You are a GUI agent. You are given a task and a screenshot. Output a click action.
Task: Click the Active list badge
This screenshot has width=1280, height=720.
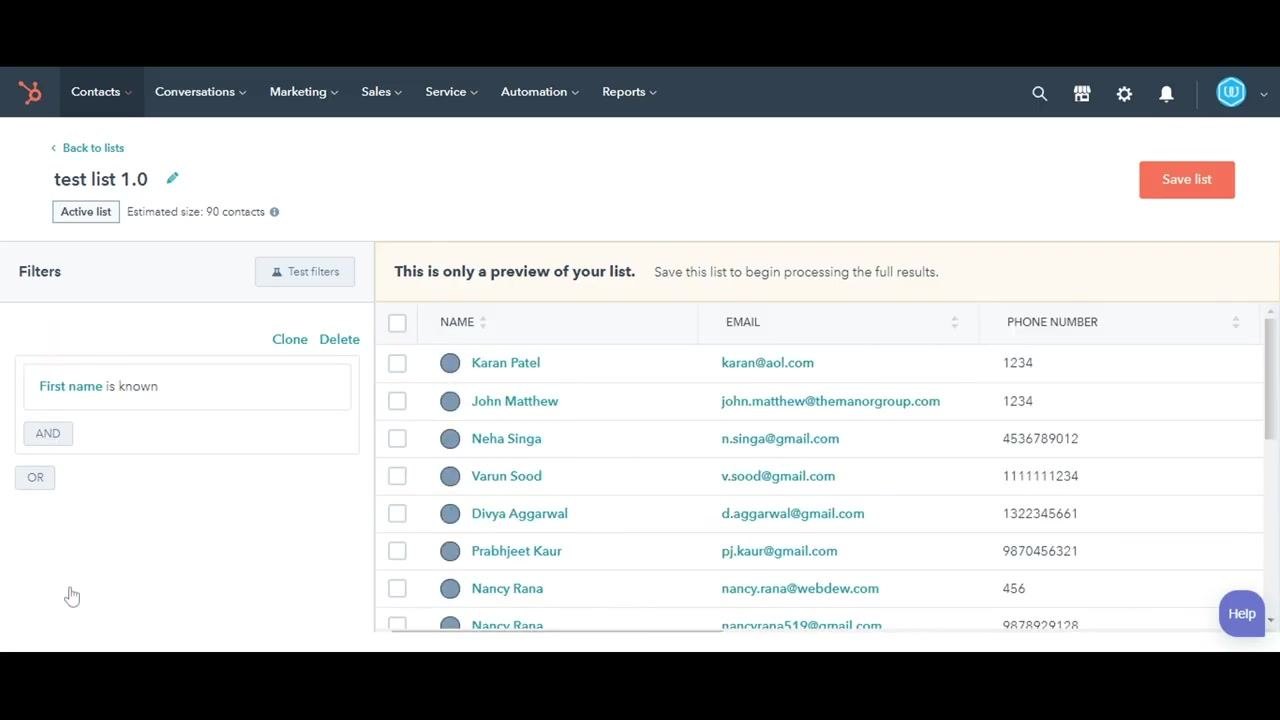point(86,212)
